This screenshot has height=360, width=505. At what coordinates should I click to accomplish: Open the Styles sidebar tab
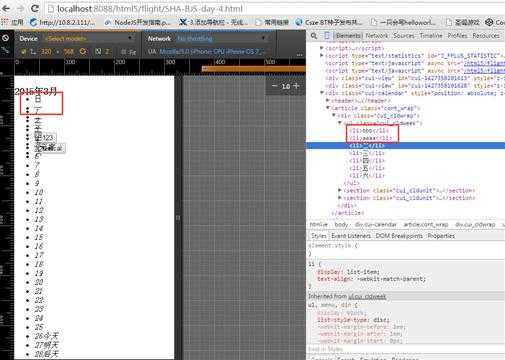(x=319, y=236)
